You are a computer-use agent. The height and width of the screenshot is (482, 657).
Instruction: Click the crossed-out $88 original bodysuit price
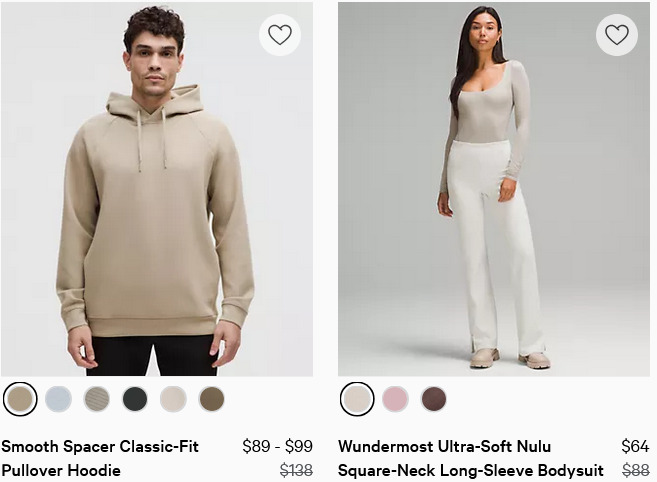point(636,470)
